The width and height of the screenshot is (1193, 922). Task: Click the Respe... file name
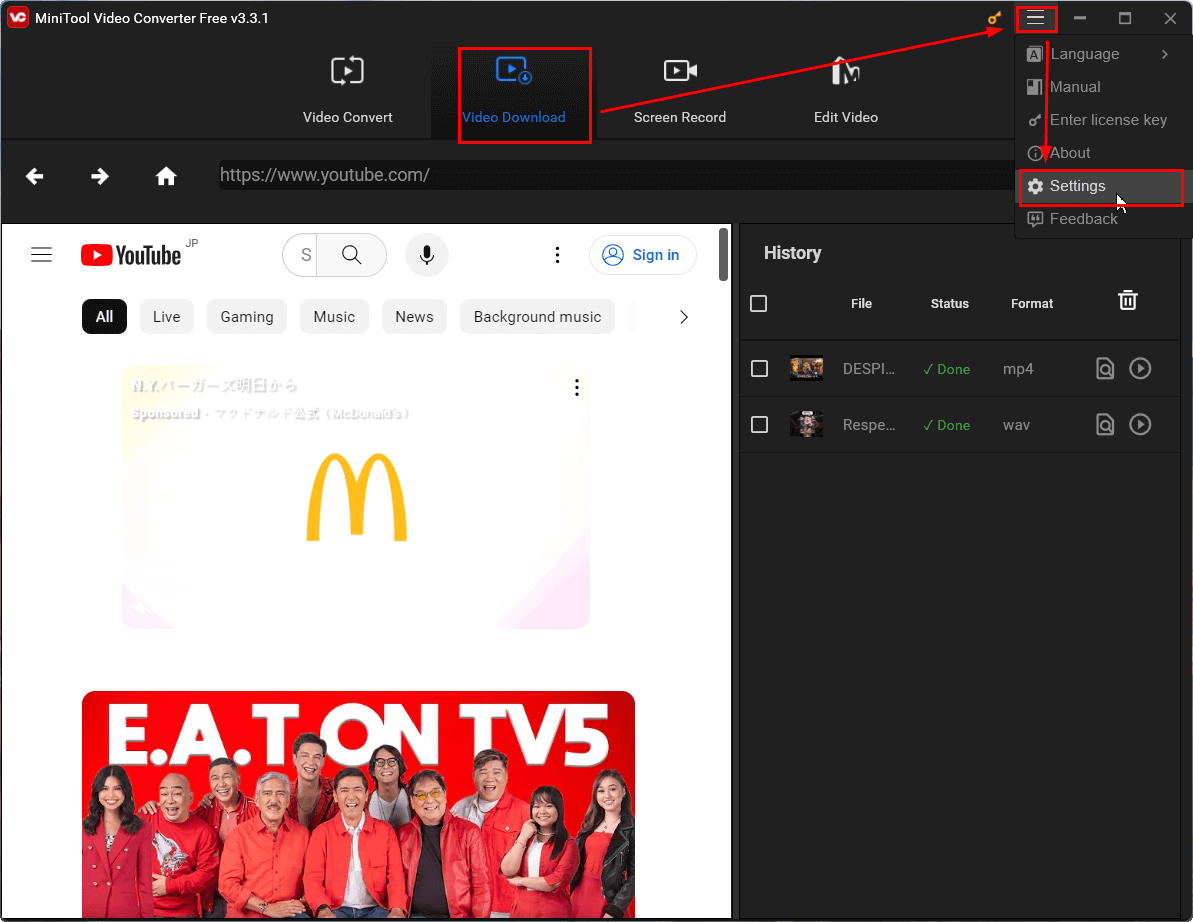868,424
